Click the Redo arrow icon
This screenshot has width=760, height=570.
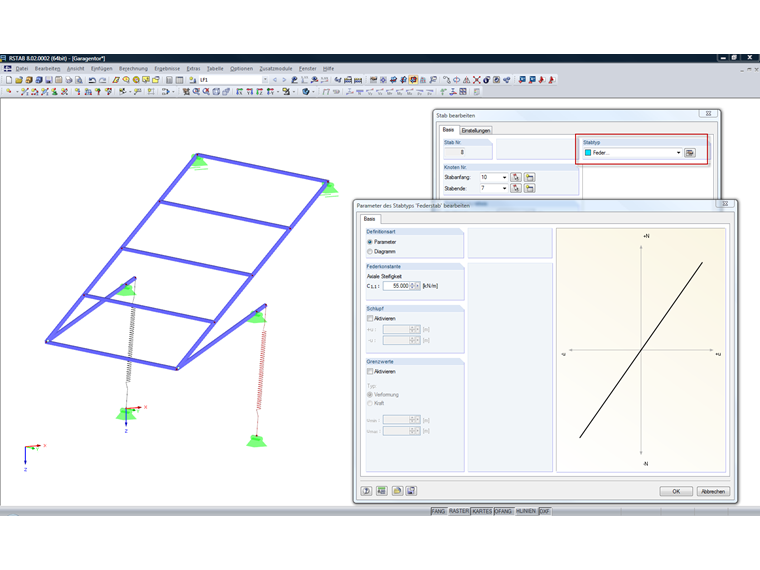point(102,80)
